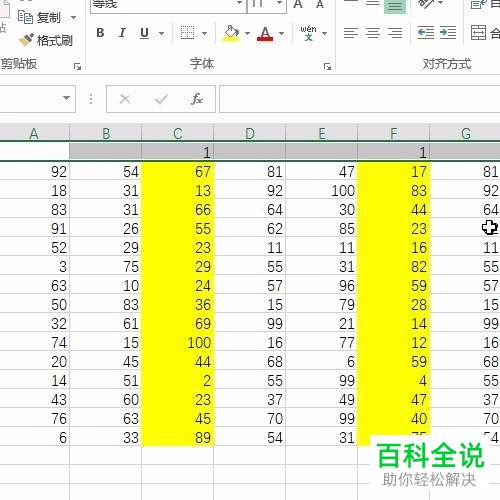Open underline style dropdown arrow
The height and width of the screenshot is (500, 500).
pos(161,33)
